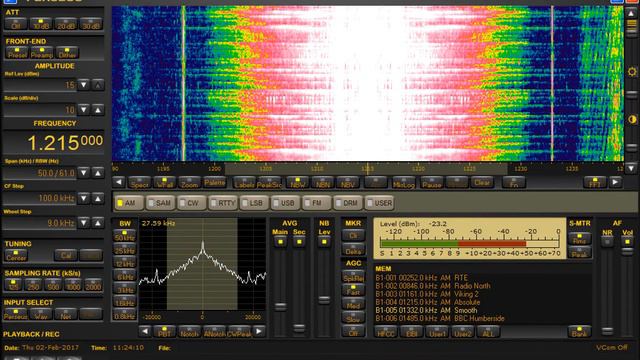Click the 1.215000 frequency display
This screenshot has width=640, height=360.
click(53, 142)
